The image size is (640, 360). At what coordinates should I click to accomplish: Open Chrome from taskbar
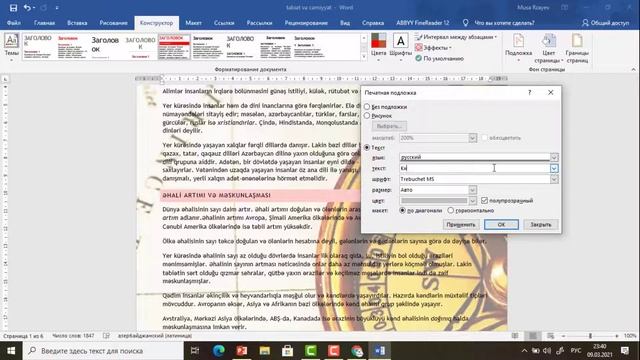(x=357, y=351)
